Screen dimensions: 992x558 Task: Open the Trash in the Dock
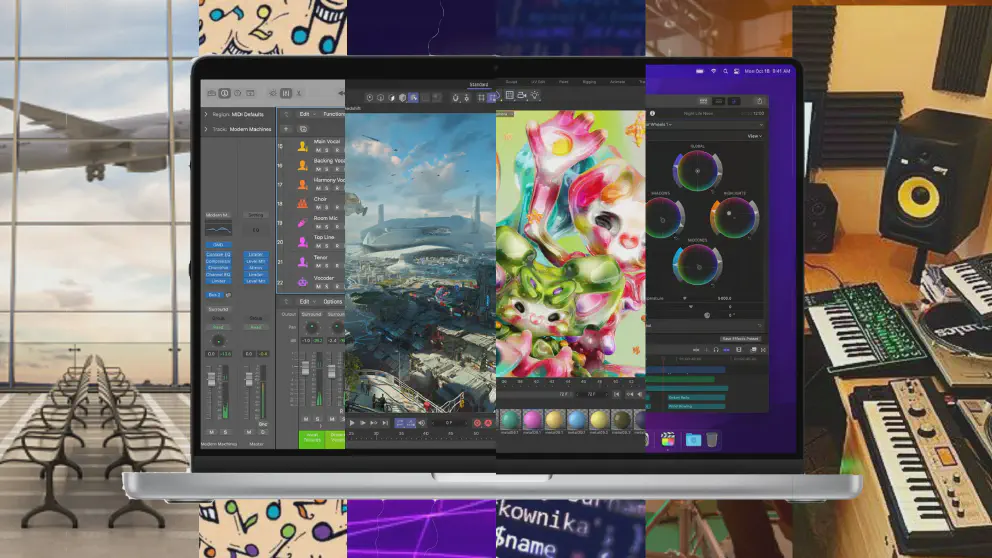[x=712, y=439]
